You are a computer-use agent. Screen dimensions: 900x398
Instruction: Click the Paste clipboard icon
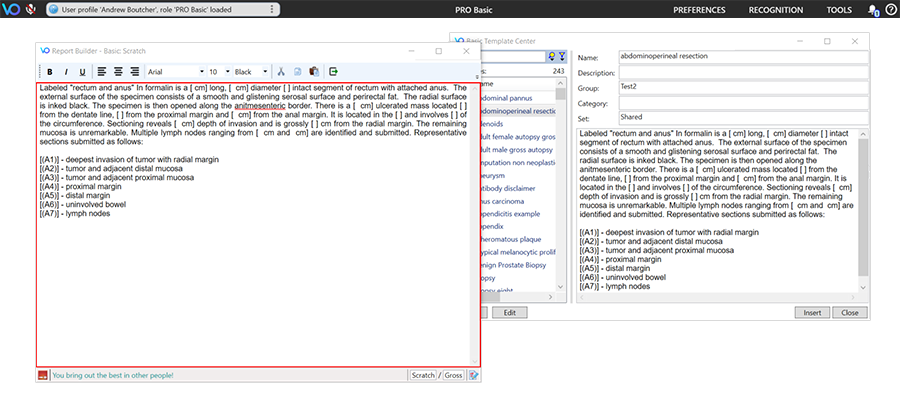coord(314,72)
